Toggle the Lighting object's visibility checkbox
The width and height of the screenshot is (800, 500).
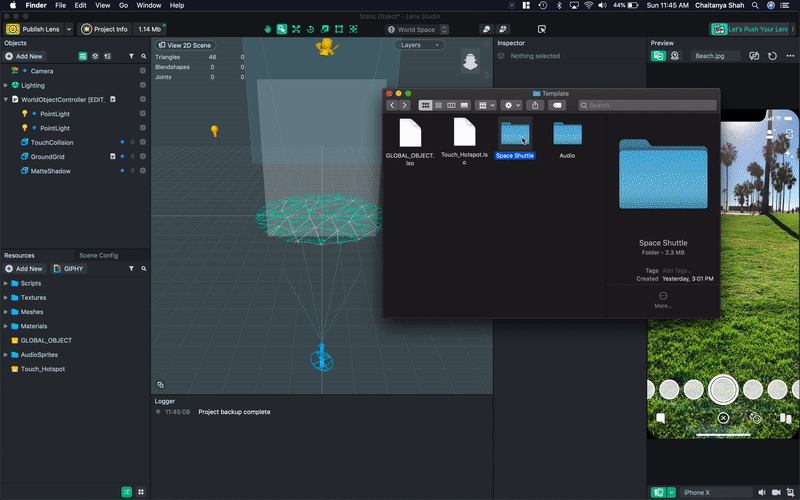tap(143, 86)
